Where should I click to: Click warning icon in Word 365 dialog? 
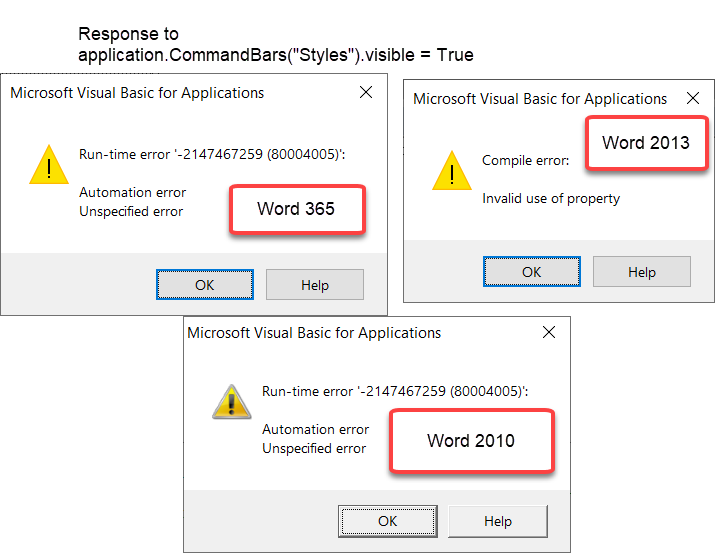(x=49, y=165)
